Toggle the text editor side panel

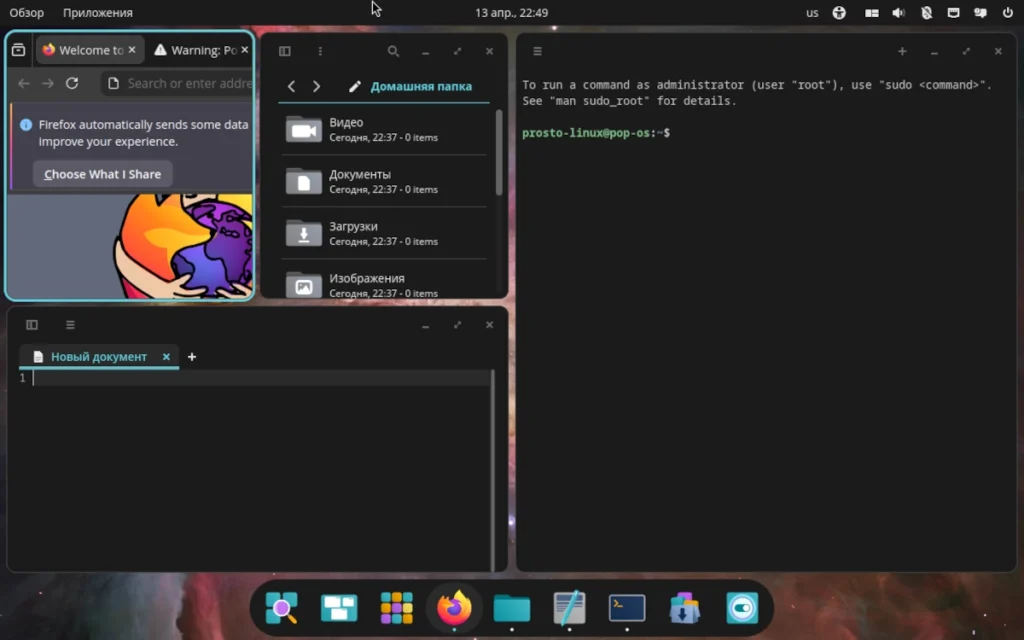click(32, 325)
